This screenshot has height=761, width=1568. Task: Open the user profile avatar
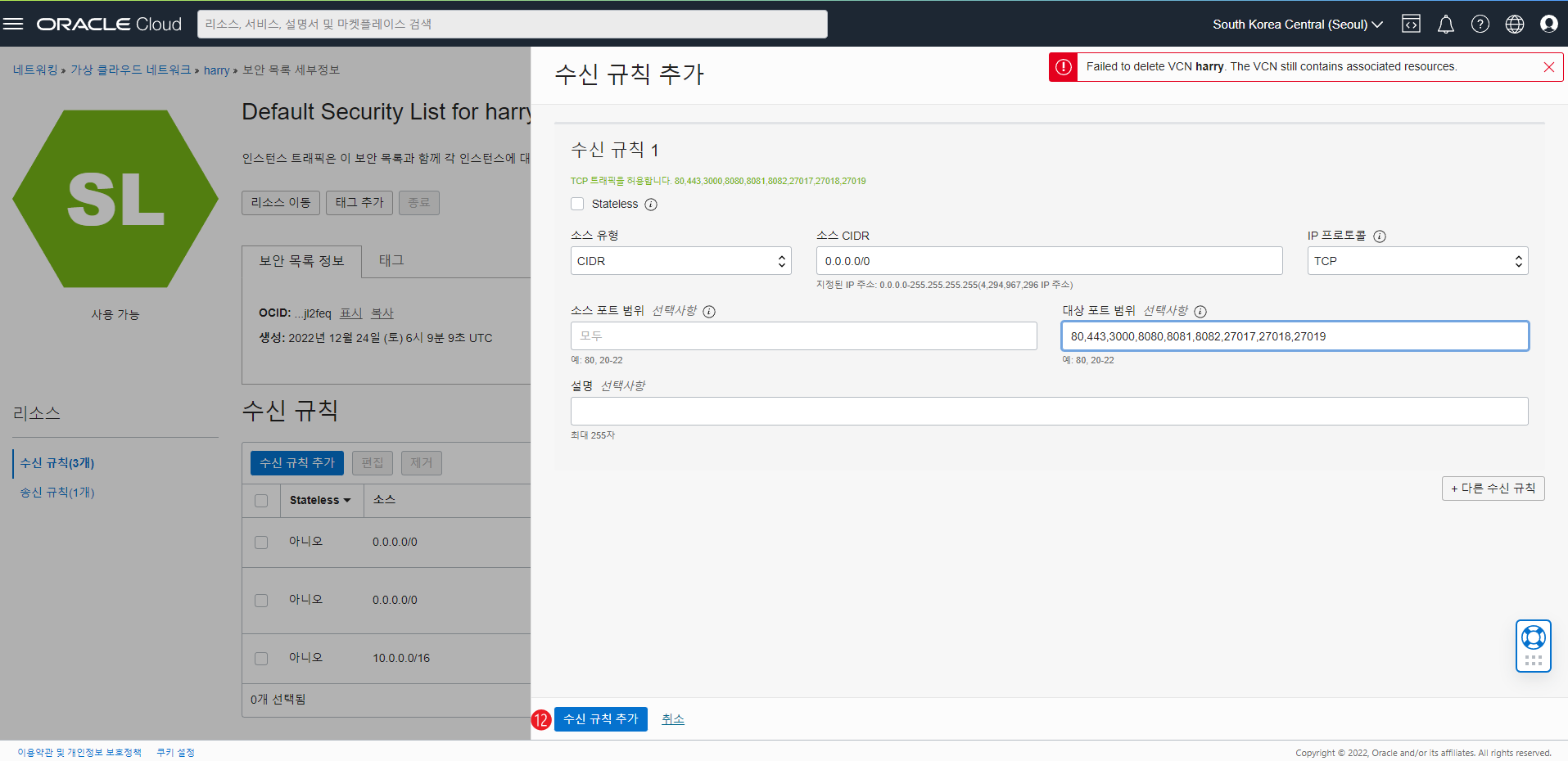pyautogui.click(x=1549, y=24)
